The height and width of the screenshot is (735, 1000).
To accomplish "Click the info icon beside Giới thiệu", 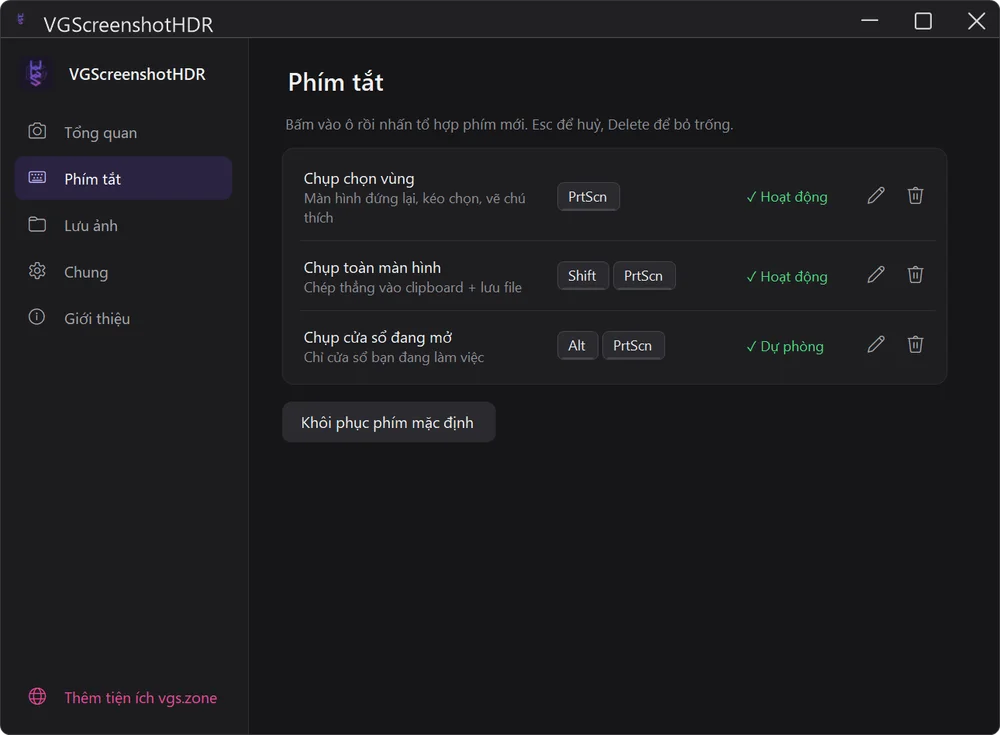I will [x=37, y=317].
